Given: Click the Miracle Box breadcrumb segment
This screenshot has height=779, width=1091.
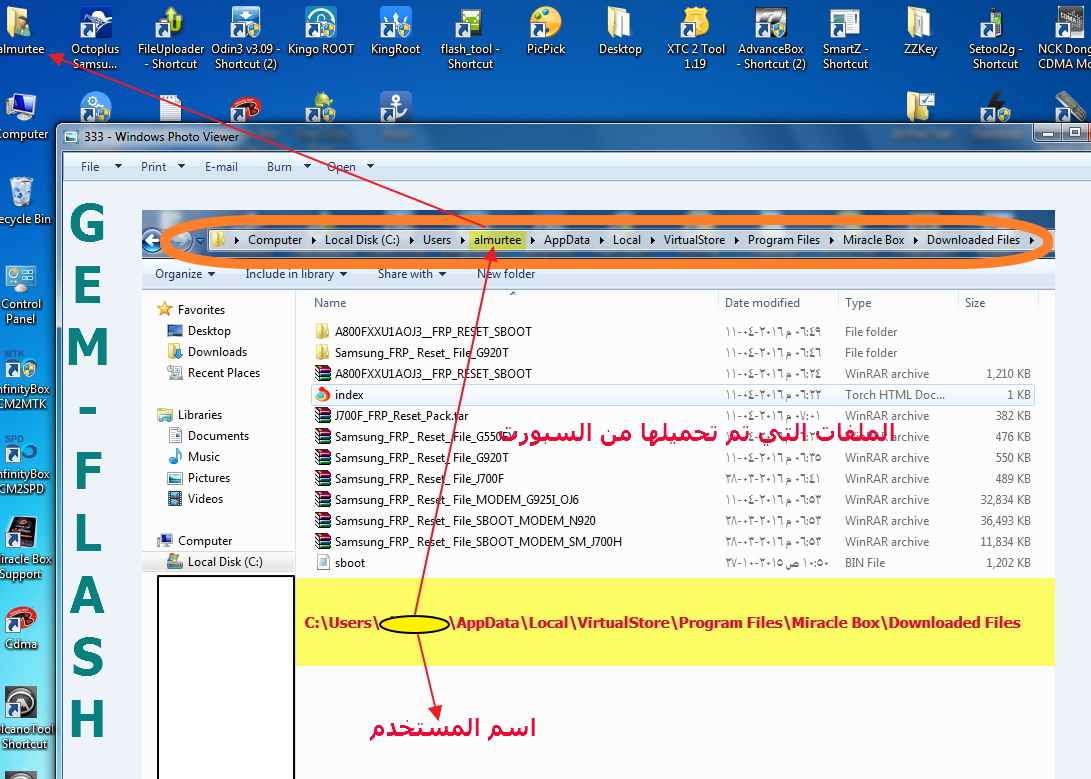Looking at the screenshot, I should click(x=873, y=240).
